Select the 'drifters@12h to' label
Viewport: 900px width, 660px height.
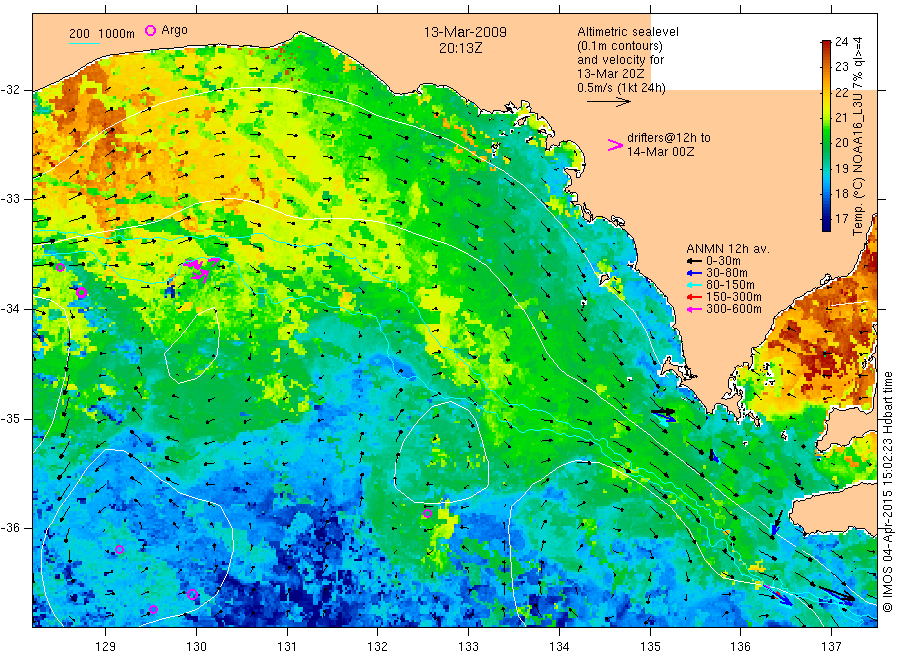point(669,138)
